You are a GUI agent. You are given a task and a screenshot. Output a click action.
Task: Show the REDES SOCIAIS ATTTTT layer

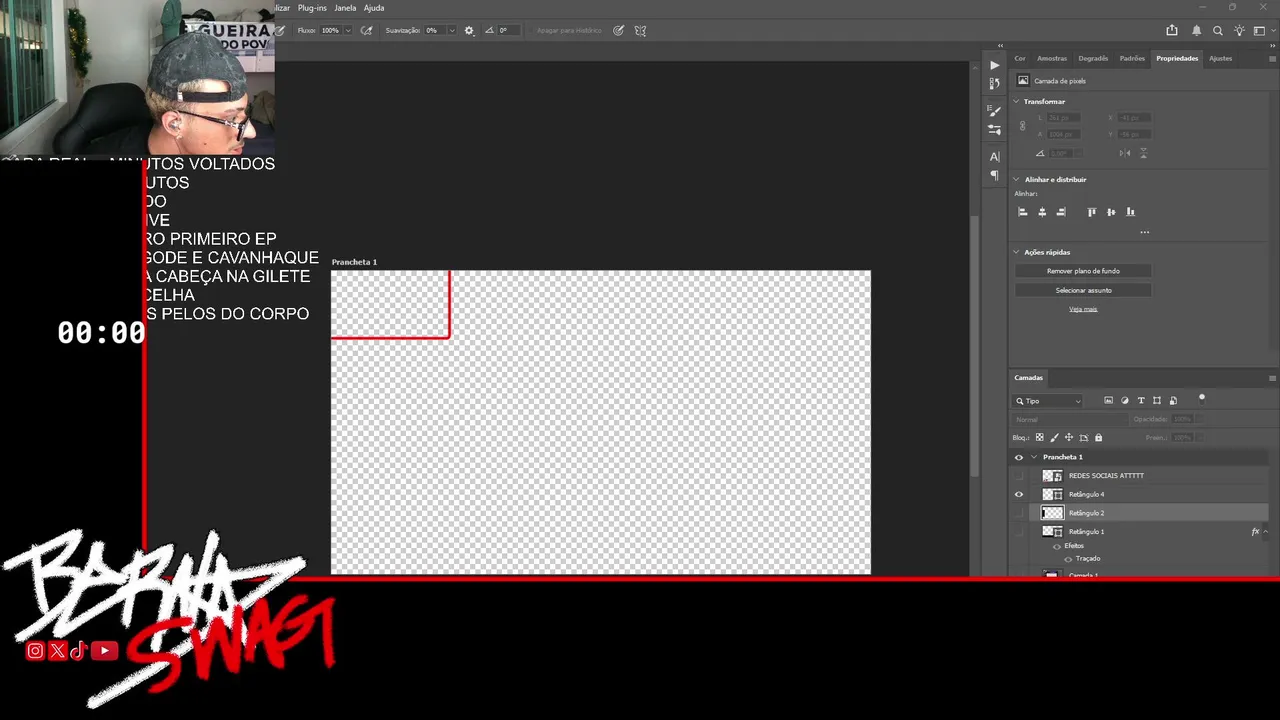[x=1019, y=476]
